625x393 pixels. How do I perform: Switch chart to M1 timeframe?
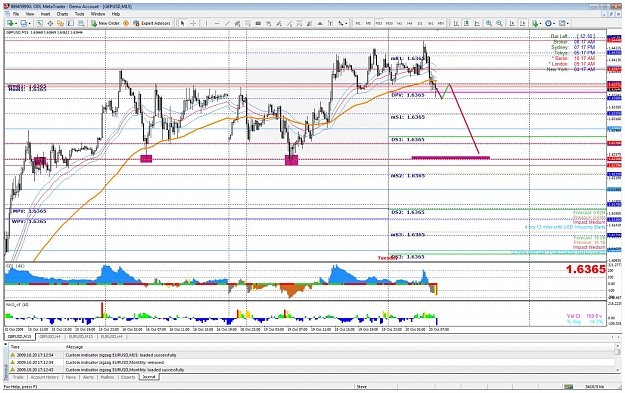[358, 23]
